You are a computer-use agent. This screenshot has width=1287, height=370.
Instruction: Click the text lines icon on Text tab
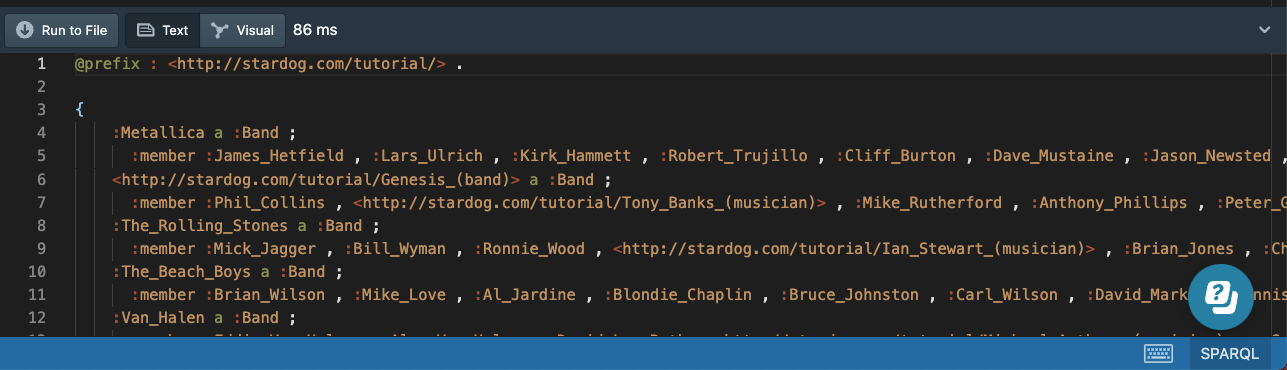pos(146,30)
